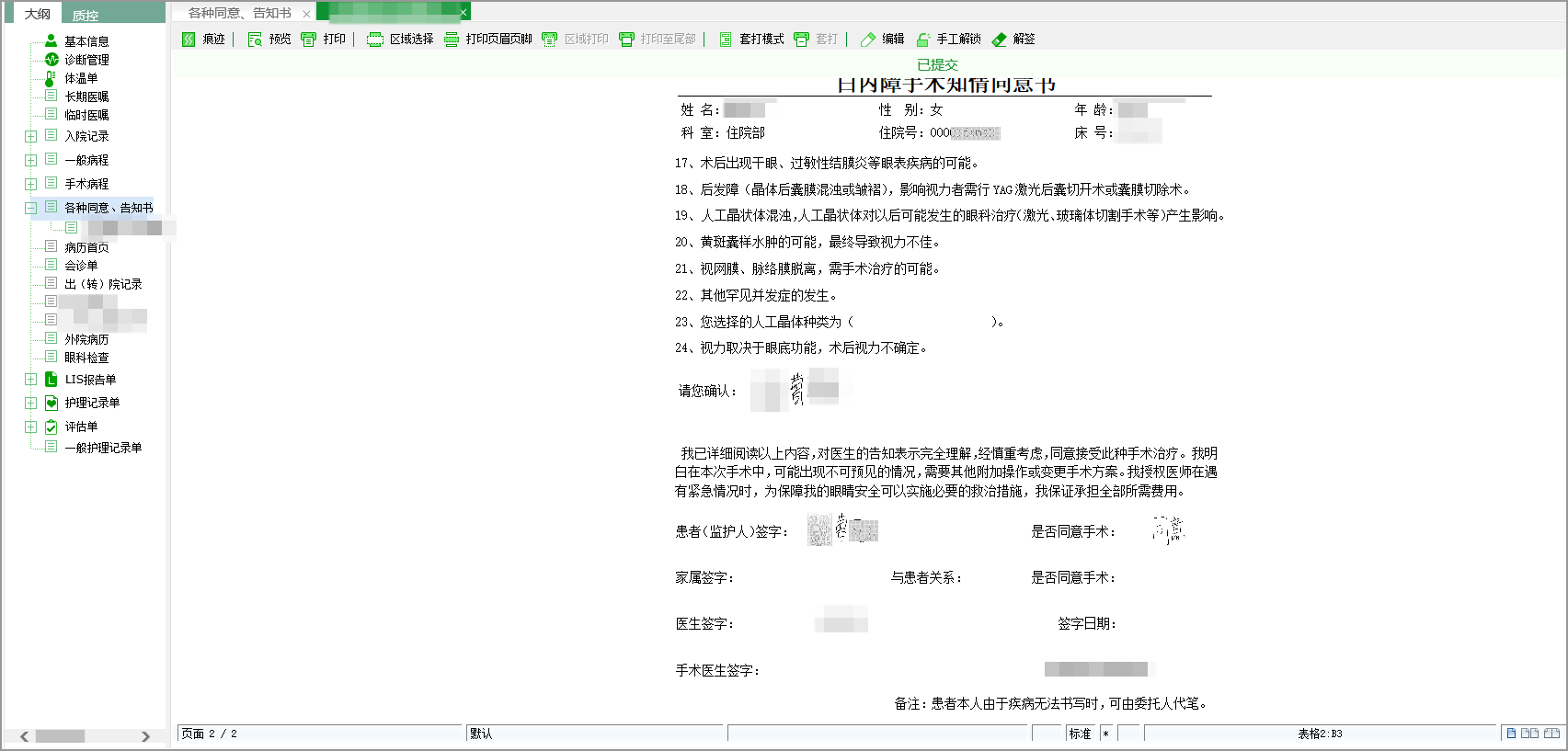
Task: Open 体温单 temperature chart
Action: click(x=81, y=78)
